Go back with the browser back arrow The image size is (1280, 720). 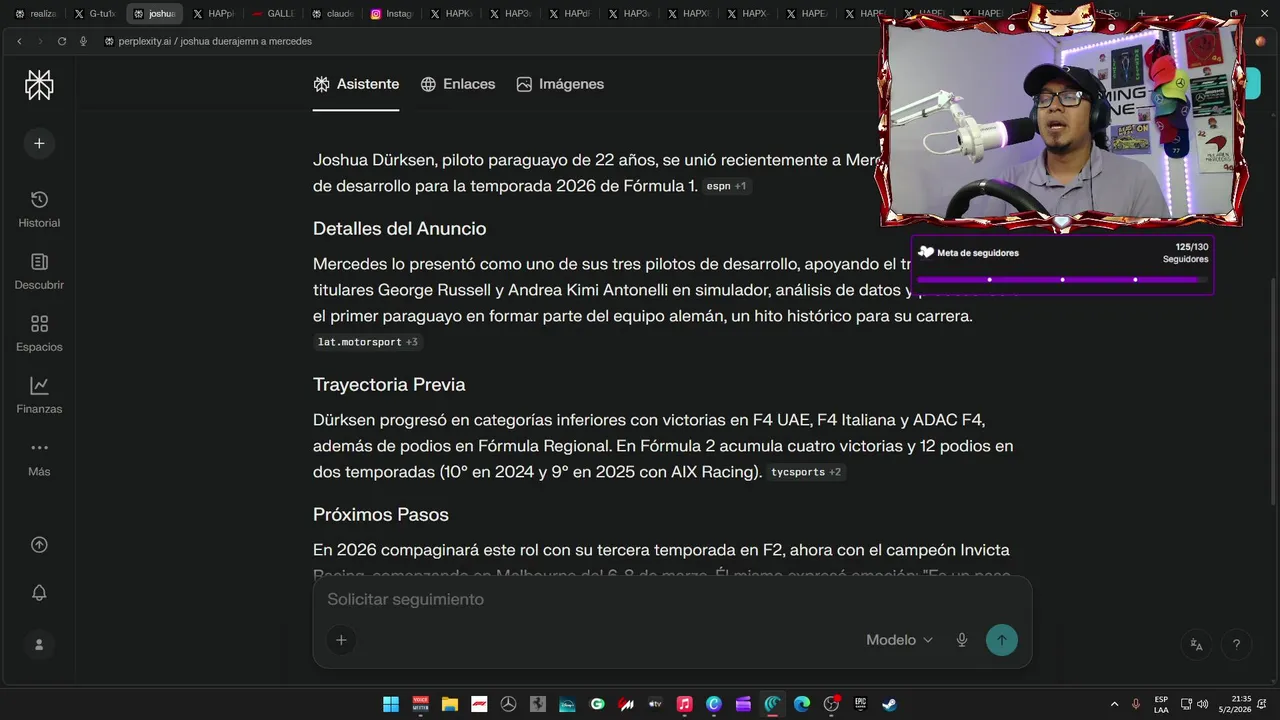pyautogui.click(x=19, y=41)
